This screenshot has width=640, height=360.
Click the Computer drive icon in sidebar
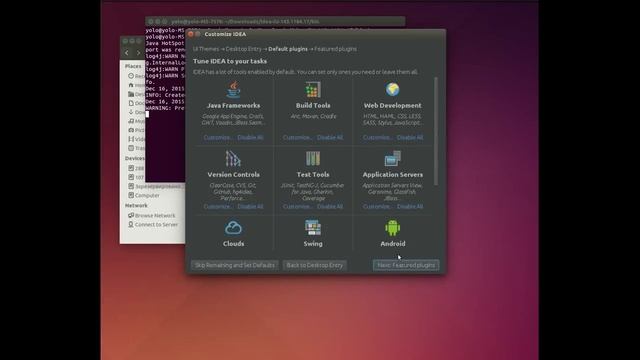click(x=131, y=195)
